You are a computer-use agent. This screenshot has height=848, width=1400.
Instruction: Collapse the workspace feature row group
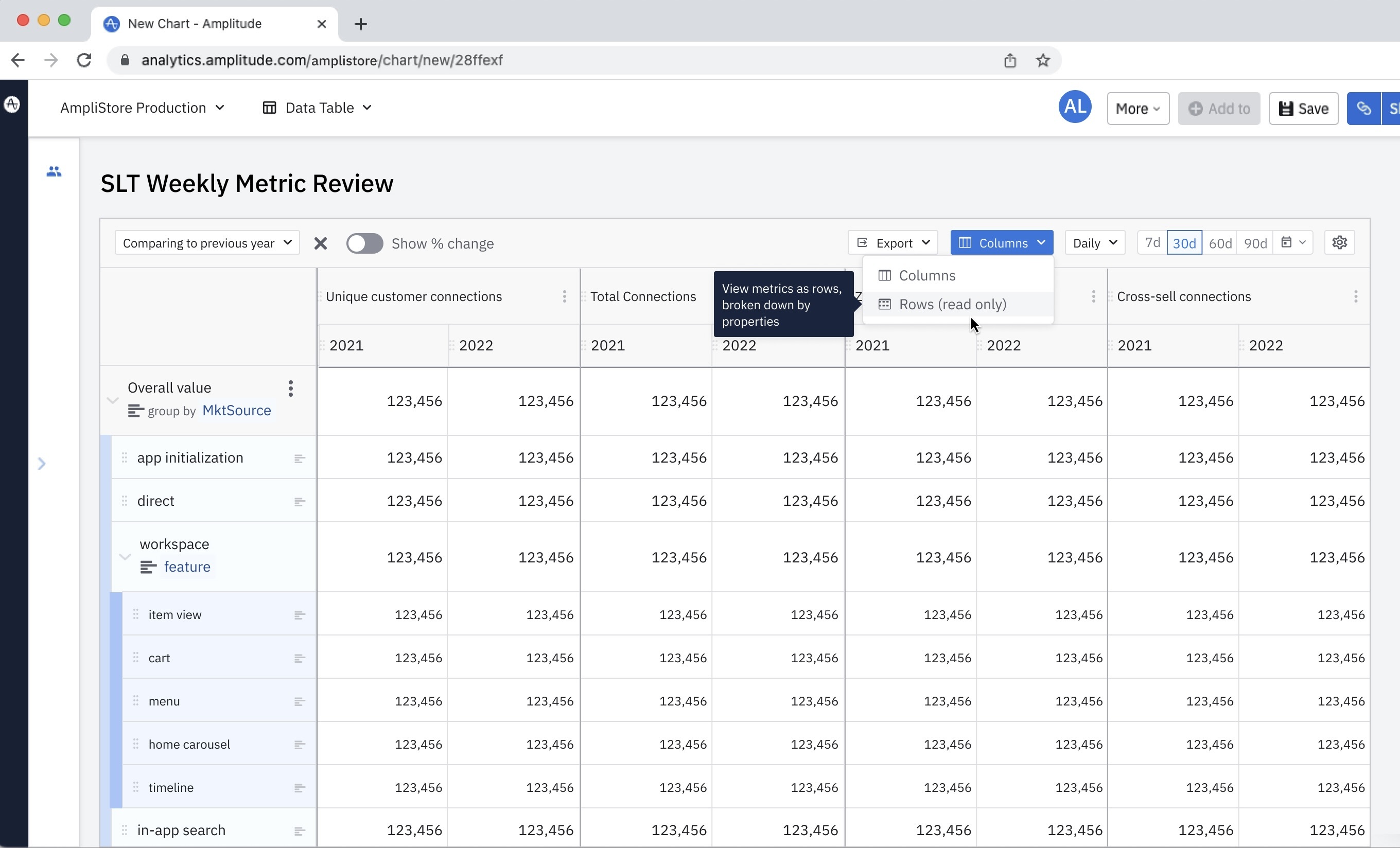125,557
